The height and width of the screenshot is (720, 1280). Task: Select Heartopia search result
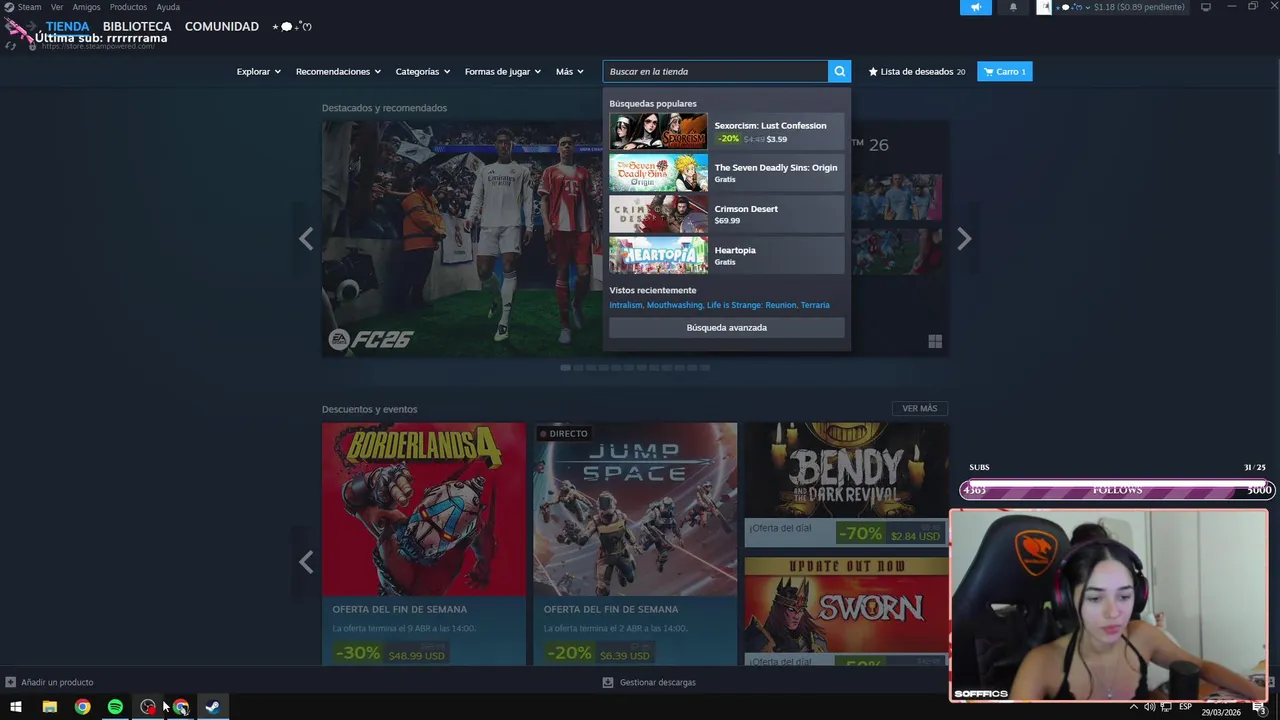coord(727,255)
